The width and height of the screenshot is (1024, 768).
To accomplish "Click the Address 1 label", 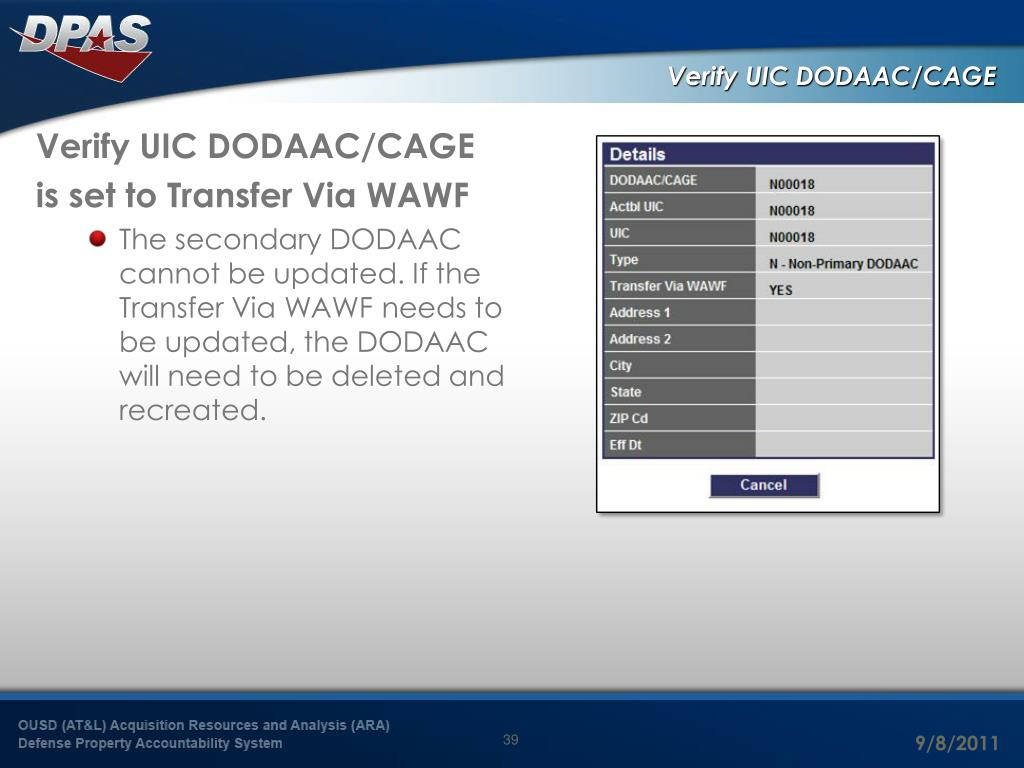I will click(x=639, y=313).
